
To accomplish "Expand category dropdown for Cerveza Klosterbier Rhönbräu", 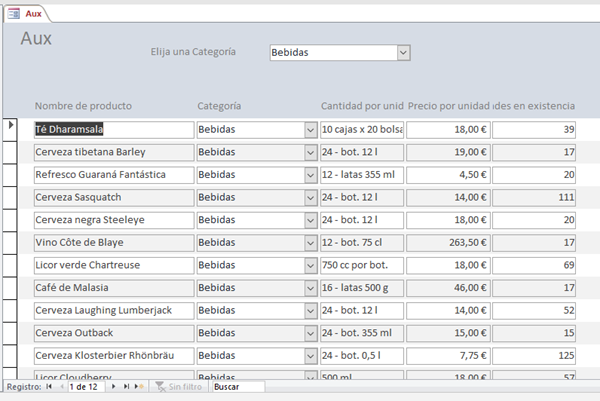I will click(310, 356).
